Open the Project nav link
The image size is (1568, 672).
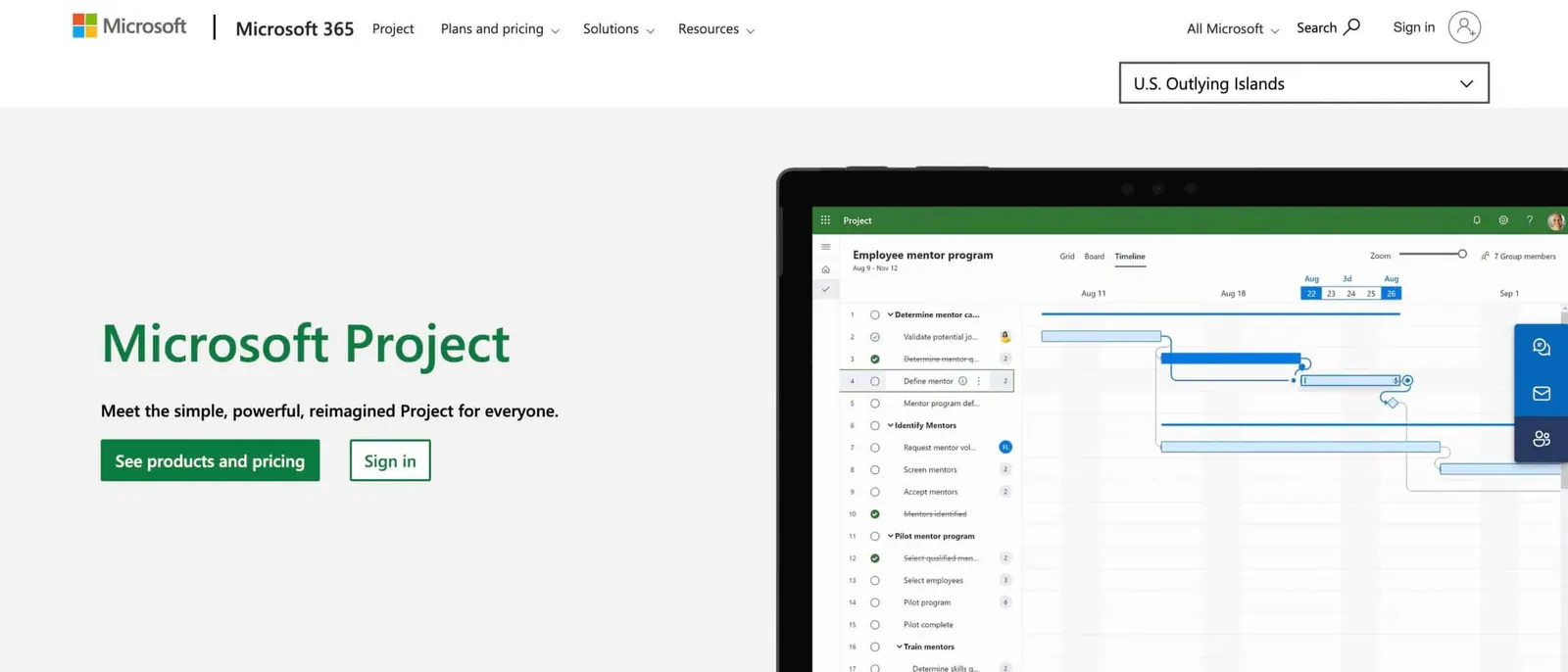point(393,29)
